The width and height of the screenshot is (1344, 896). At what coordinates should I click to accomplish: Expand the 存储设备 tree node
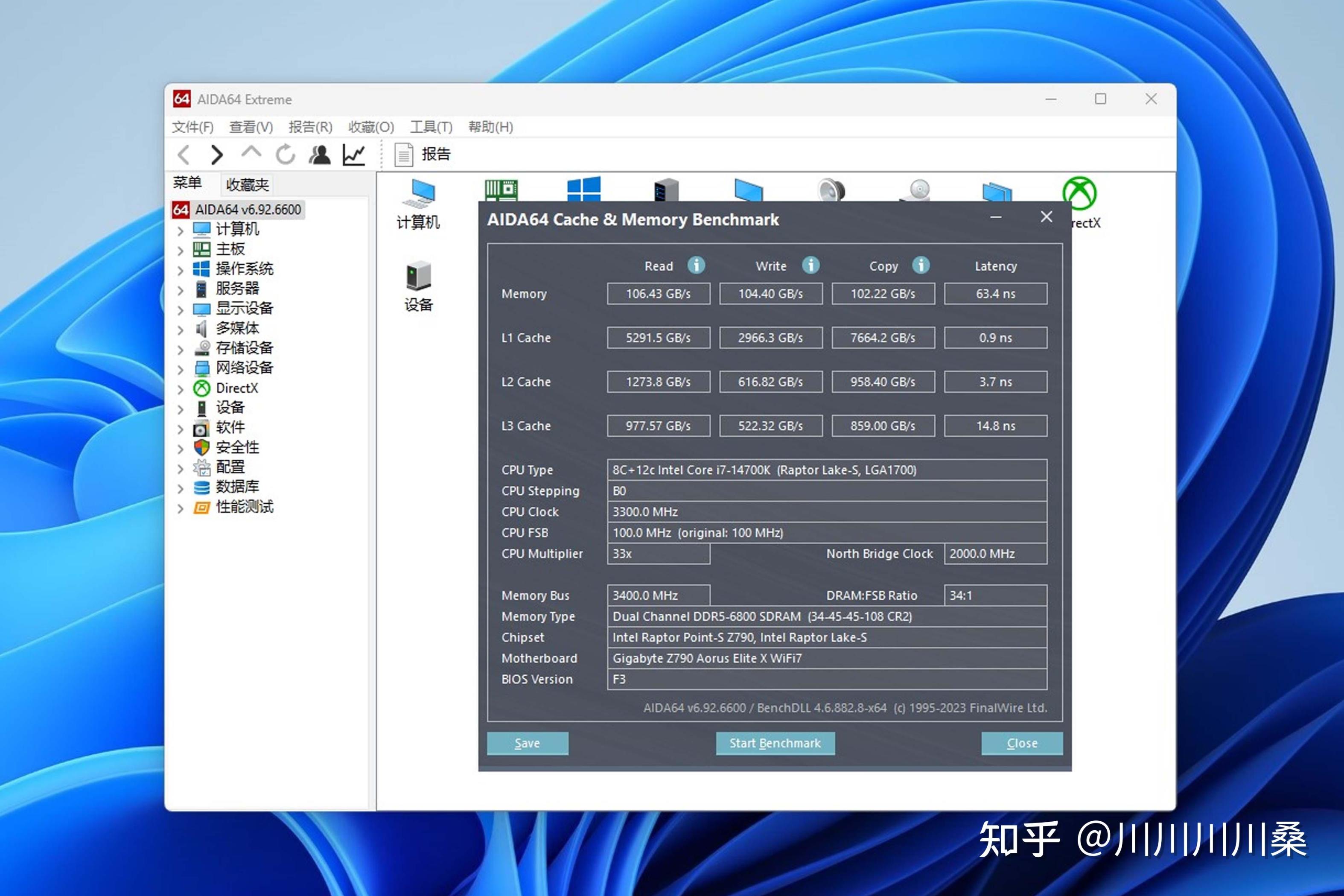(x=181, y=350)
